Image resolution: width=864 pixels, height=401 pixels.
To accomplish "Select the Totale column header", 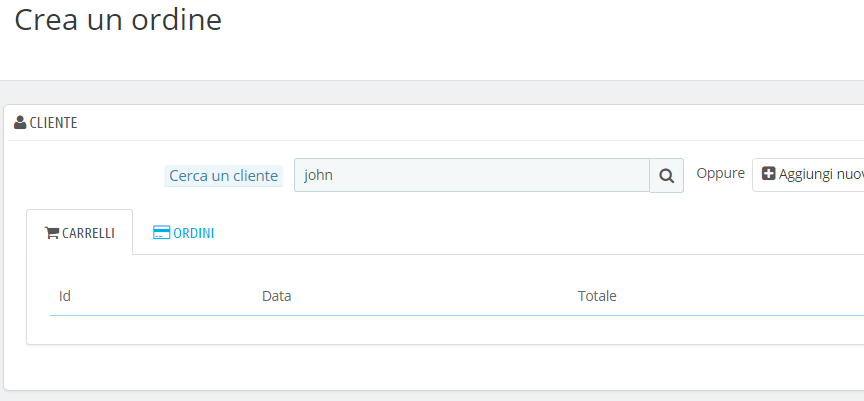I will point(597,296).
